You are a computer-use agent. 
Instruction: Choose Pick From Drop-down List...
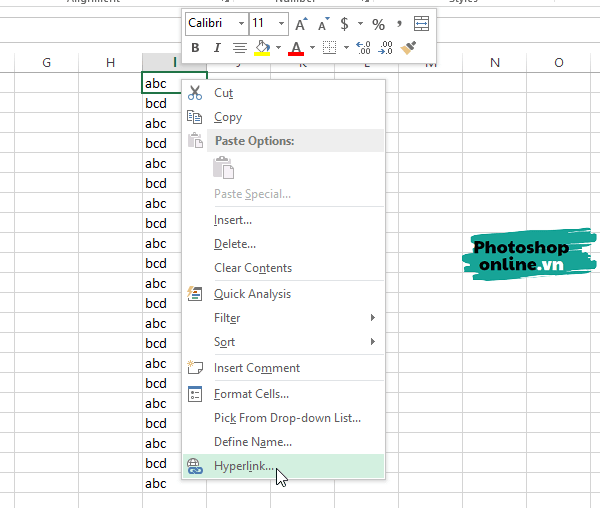[284, 418]
